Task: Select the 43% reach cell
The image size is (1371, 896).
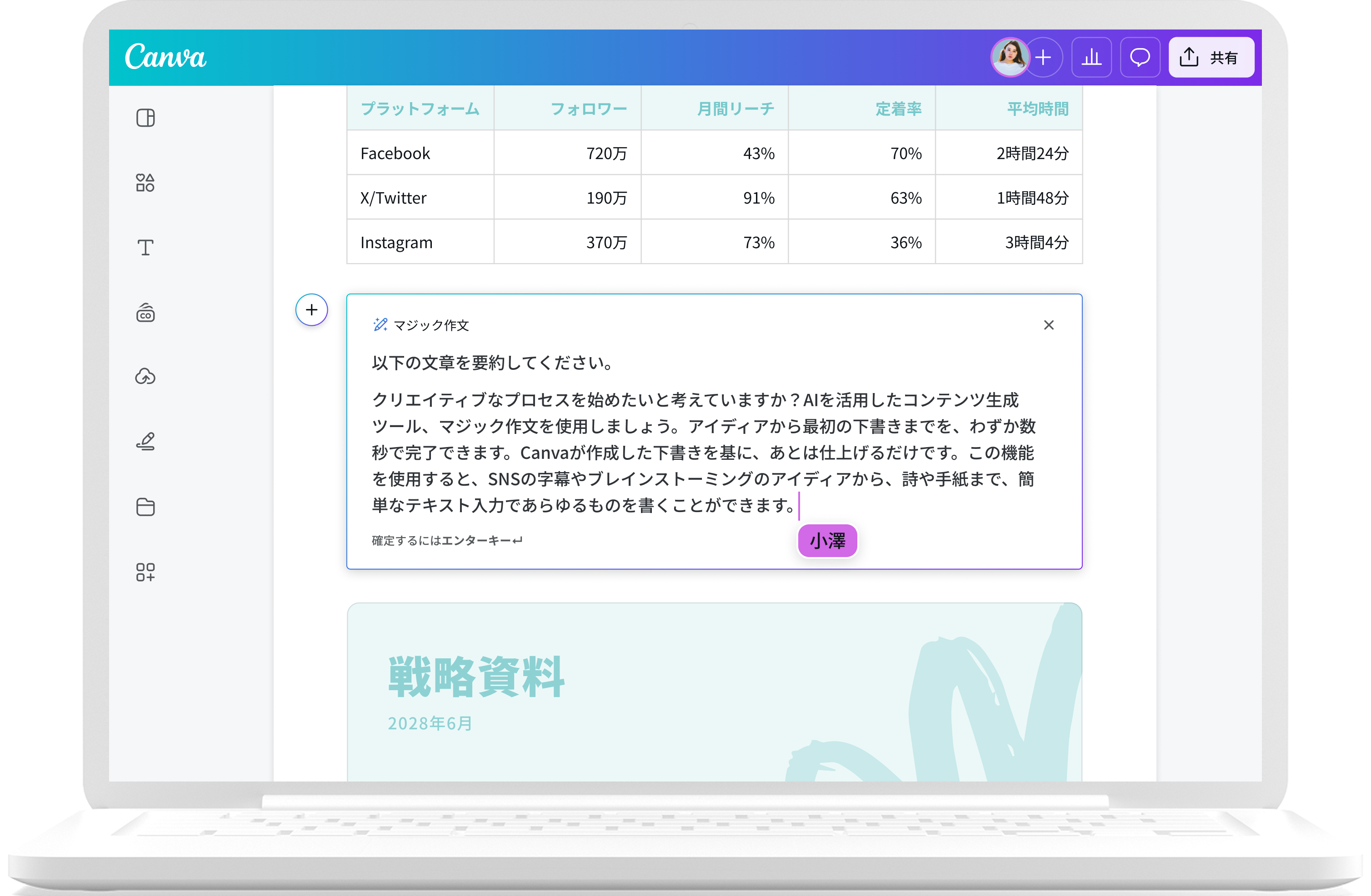Action: point(714,153)
